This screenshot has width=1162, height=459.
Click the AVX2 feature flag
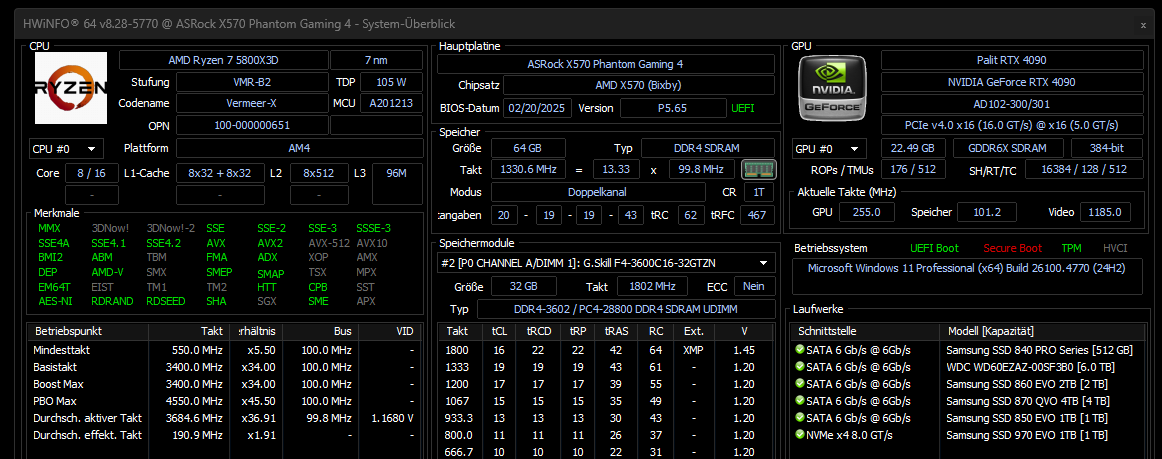coord(270,243)
